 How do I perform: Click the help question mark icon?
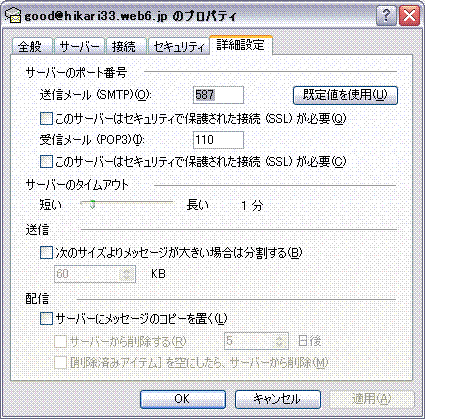[386, 16]
